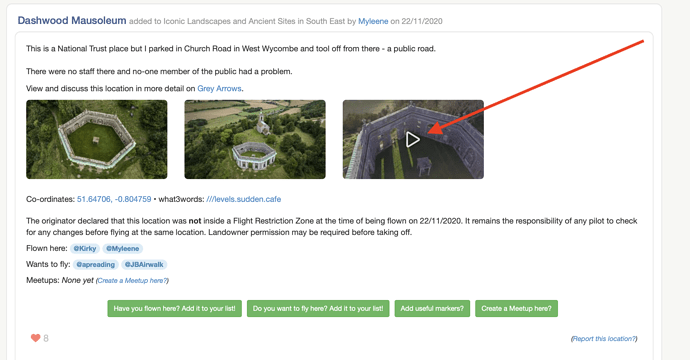
Task: Like the location with heart icon
Action: [x=35, y=338]
